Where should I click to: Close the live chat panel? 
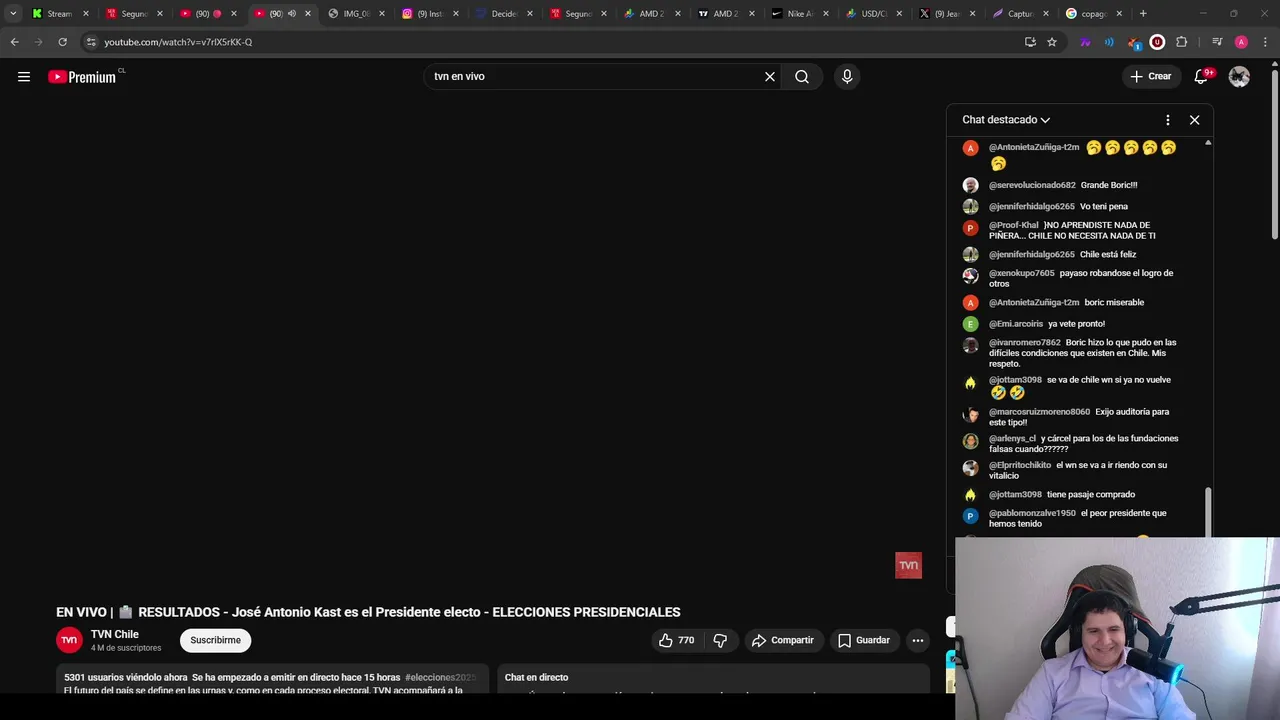(1194, 120)
